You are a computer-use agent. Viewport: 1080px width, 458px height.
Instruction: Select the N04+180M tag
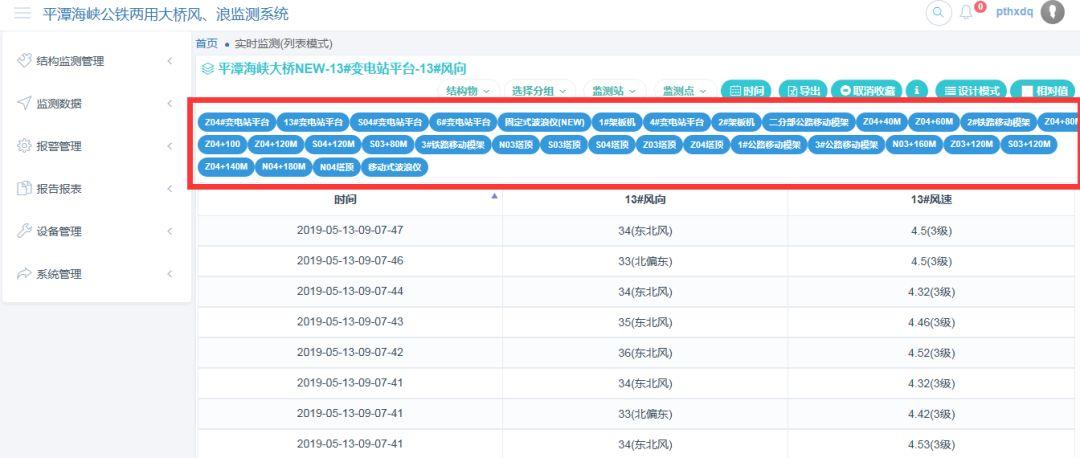[x=283, y=167]
